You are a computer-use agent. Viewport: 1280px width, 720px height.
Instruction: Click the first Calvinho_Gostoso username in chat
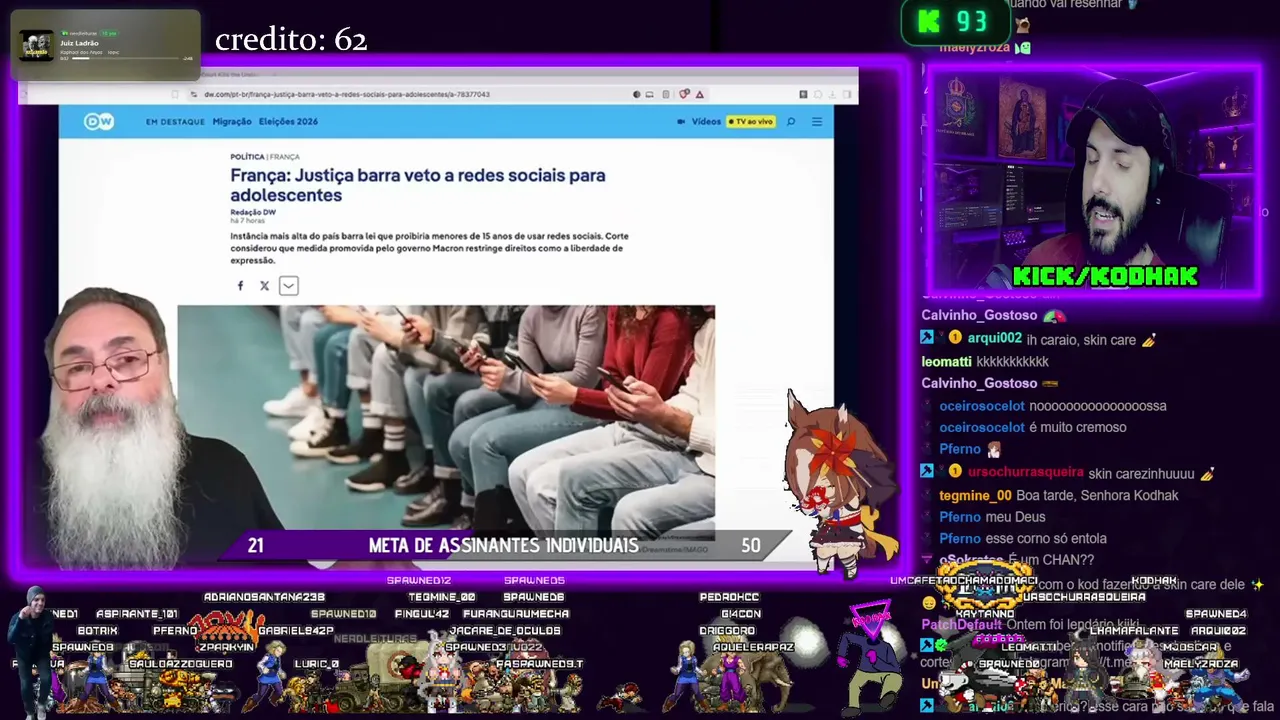[x=979, y=315]
